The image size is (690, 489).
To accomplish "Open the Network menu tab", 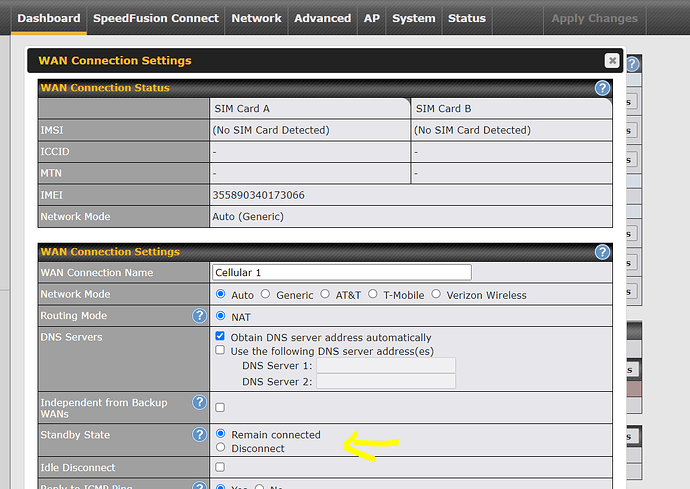I will 256,18.
